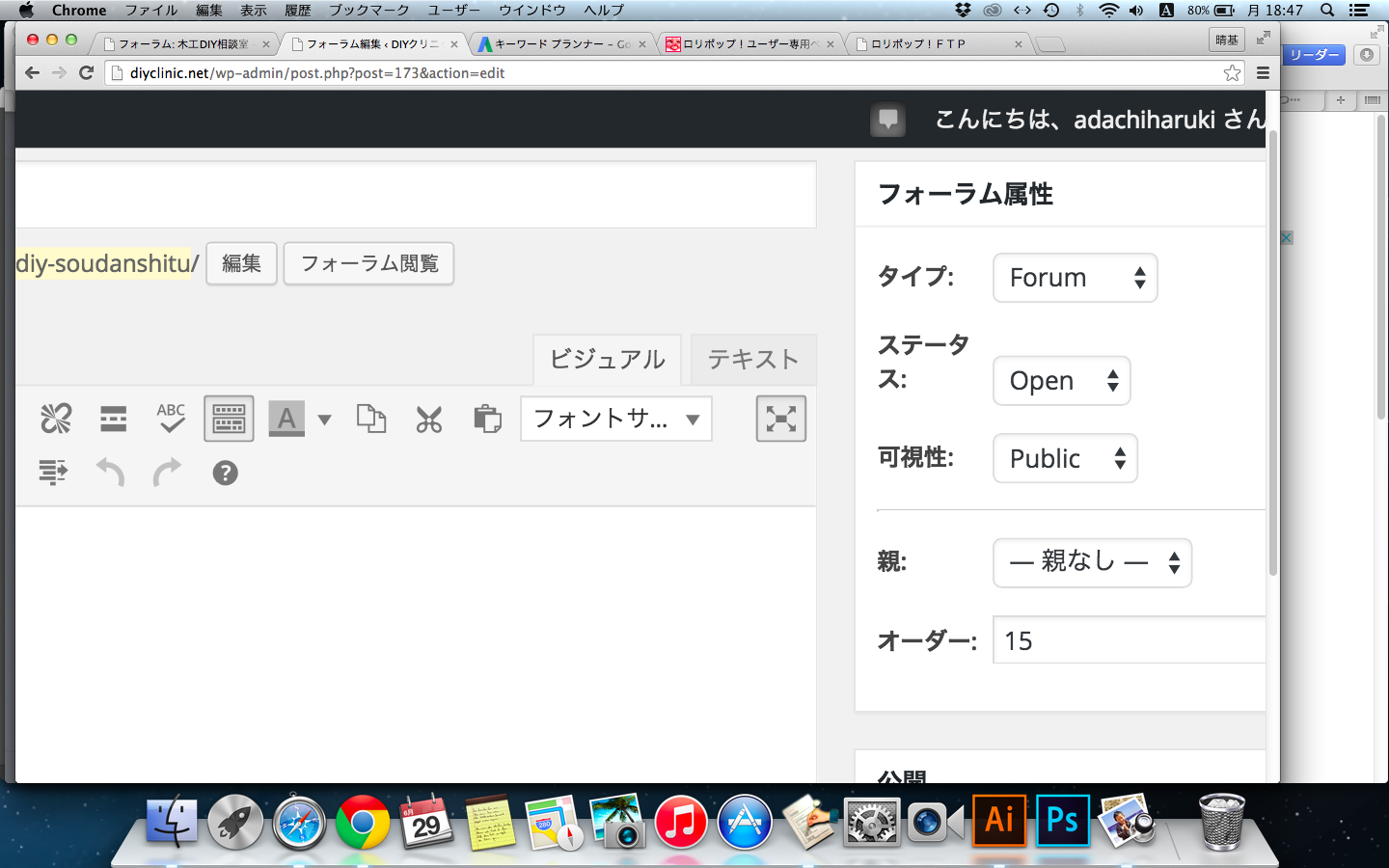
Task: Click the 晴基 profile button in Chrome
Action: point(1227,40)
